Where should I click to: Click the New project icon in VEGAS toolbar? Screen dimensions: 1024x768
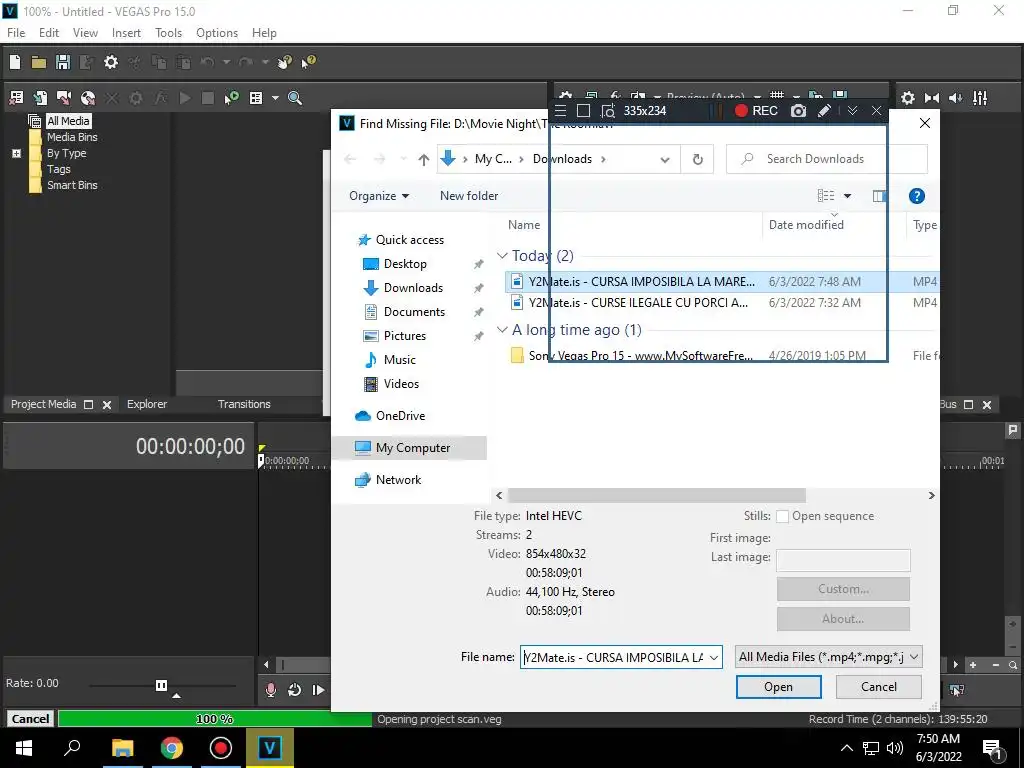coord(15,62)
